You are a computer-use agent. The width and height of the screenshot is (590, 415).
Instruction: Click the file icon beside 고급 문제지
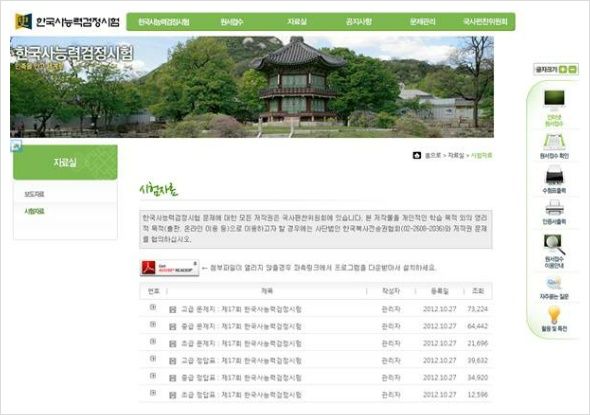point(172,310)
